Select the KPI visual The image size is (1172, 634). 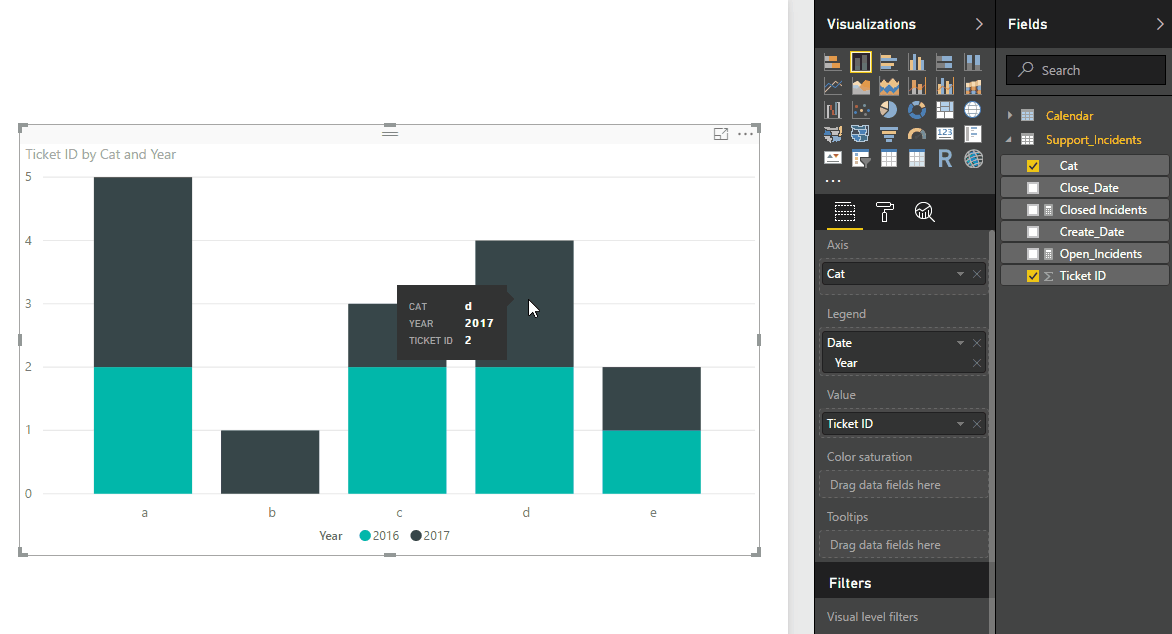(x=833, y=158)
